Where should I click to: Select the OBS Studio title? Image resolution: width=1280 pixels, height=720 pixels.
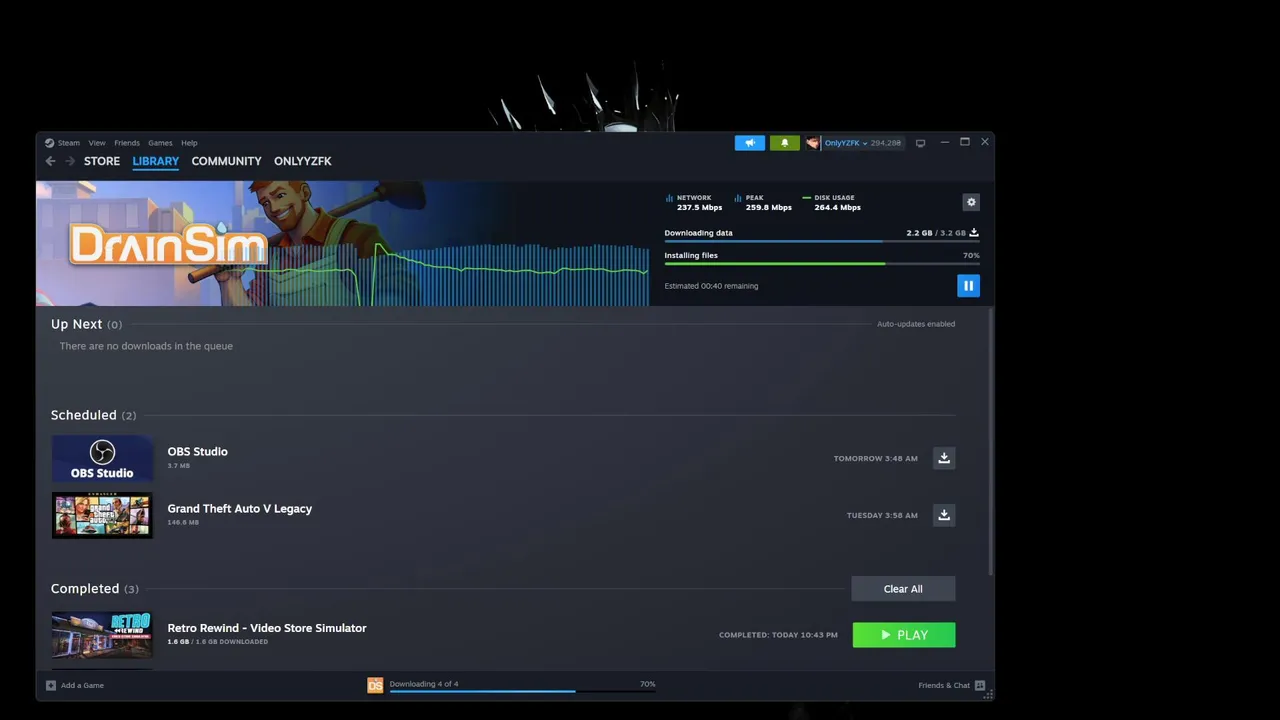197,451
